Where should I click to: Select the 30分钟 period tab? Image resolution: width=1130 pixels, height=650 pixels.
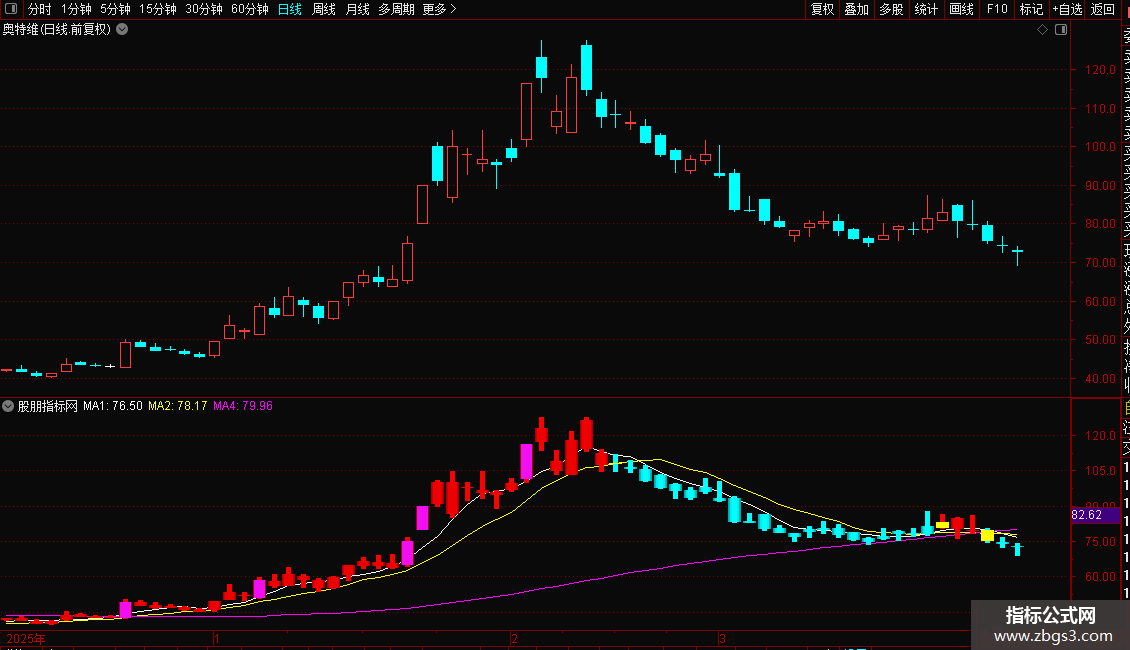[204, 9]
